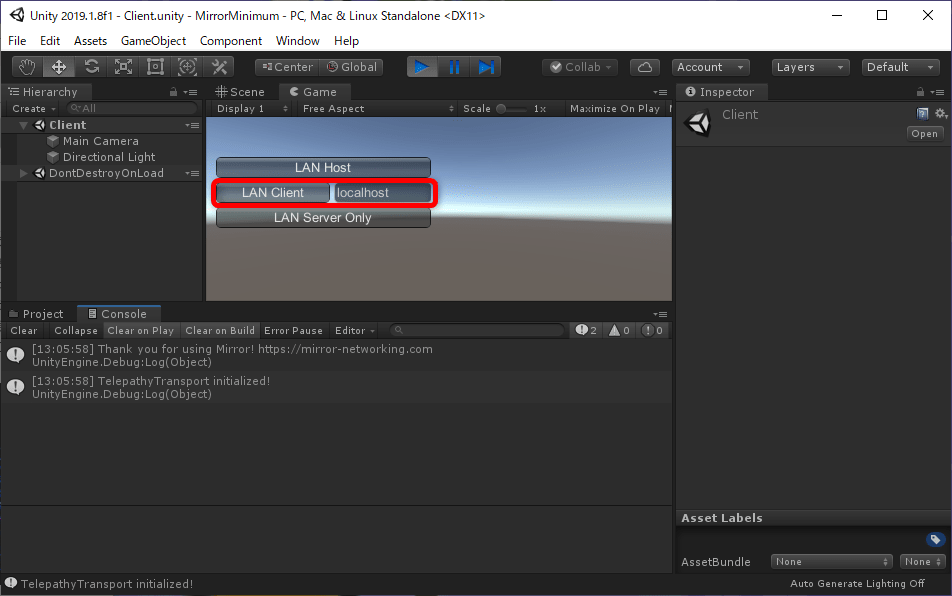Click the Open button in Inspector
Viewport: 952px width, 596px height.
pos(925,134)
